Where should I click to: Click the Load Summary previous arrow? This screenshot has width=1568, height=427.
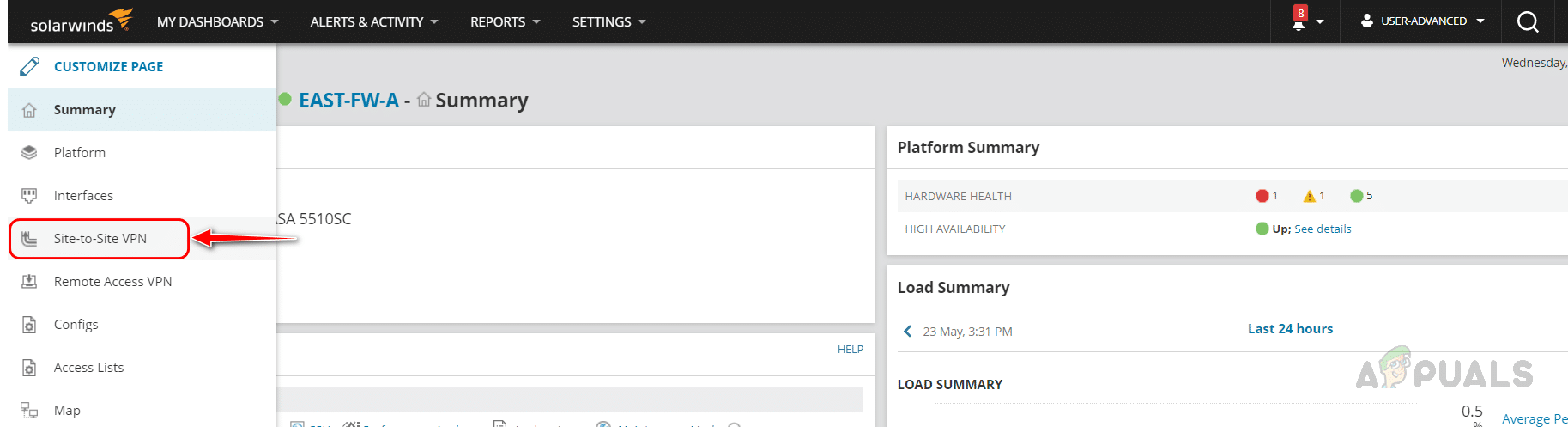pyautogui.click(x=908, y=331)
